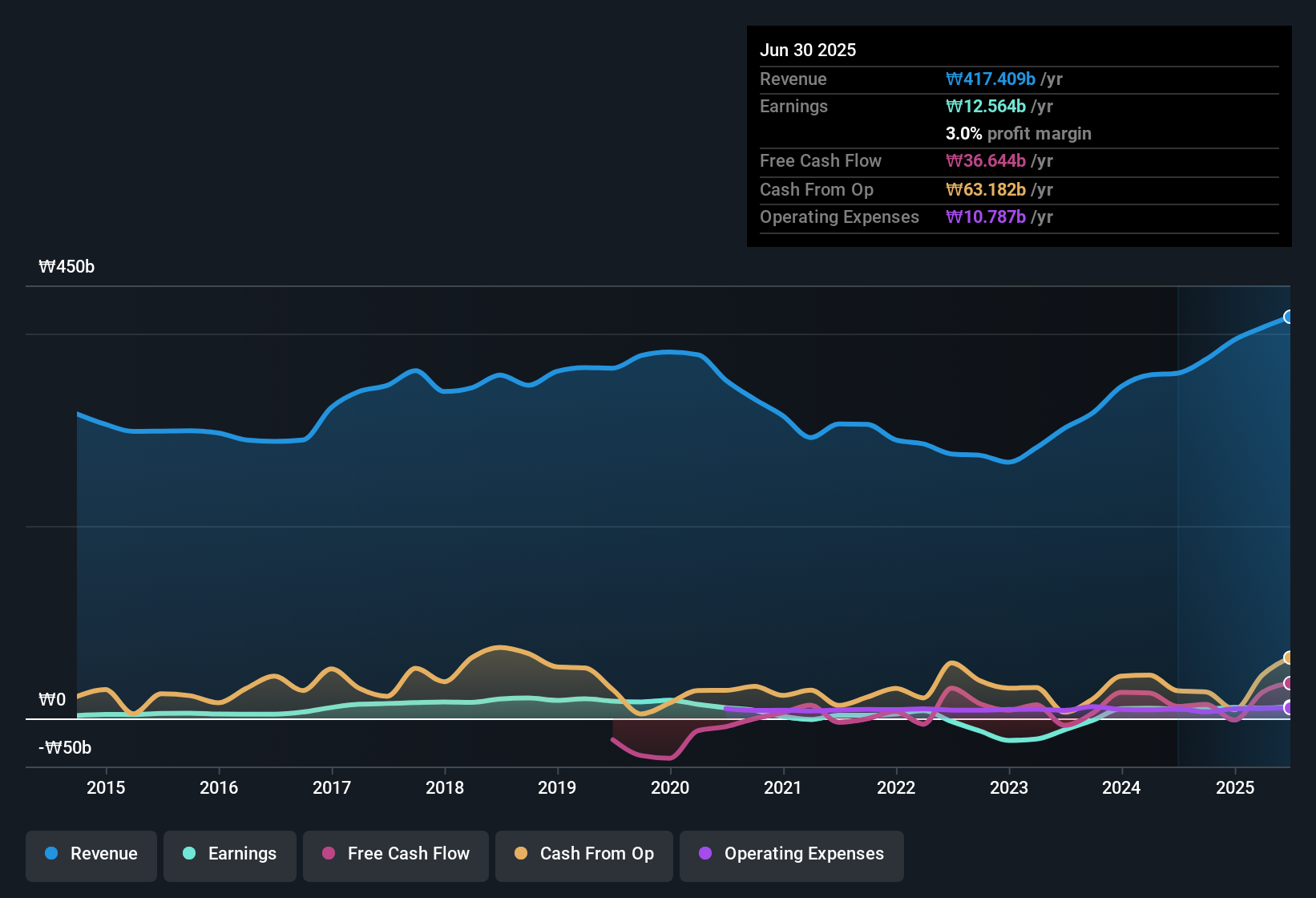
Task: Toggle the Revenue series via its legend button
Action: point(91,854)
